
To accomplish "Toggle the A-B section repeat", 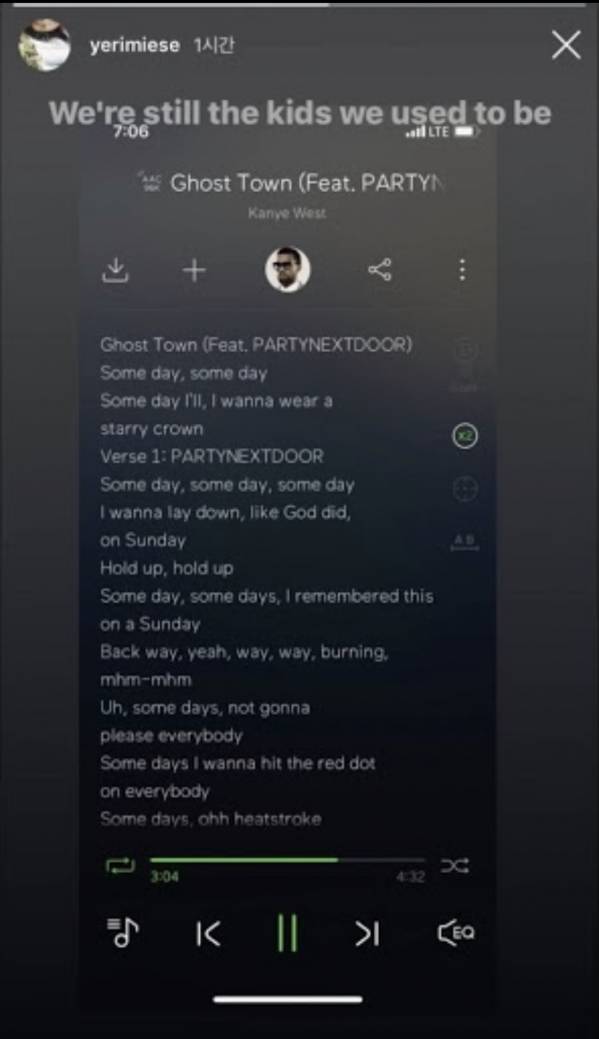I will coord(465,541).
